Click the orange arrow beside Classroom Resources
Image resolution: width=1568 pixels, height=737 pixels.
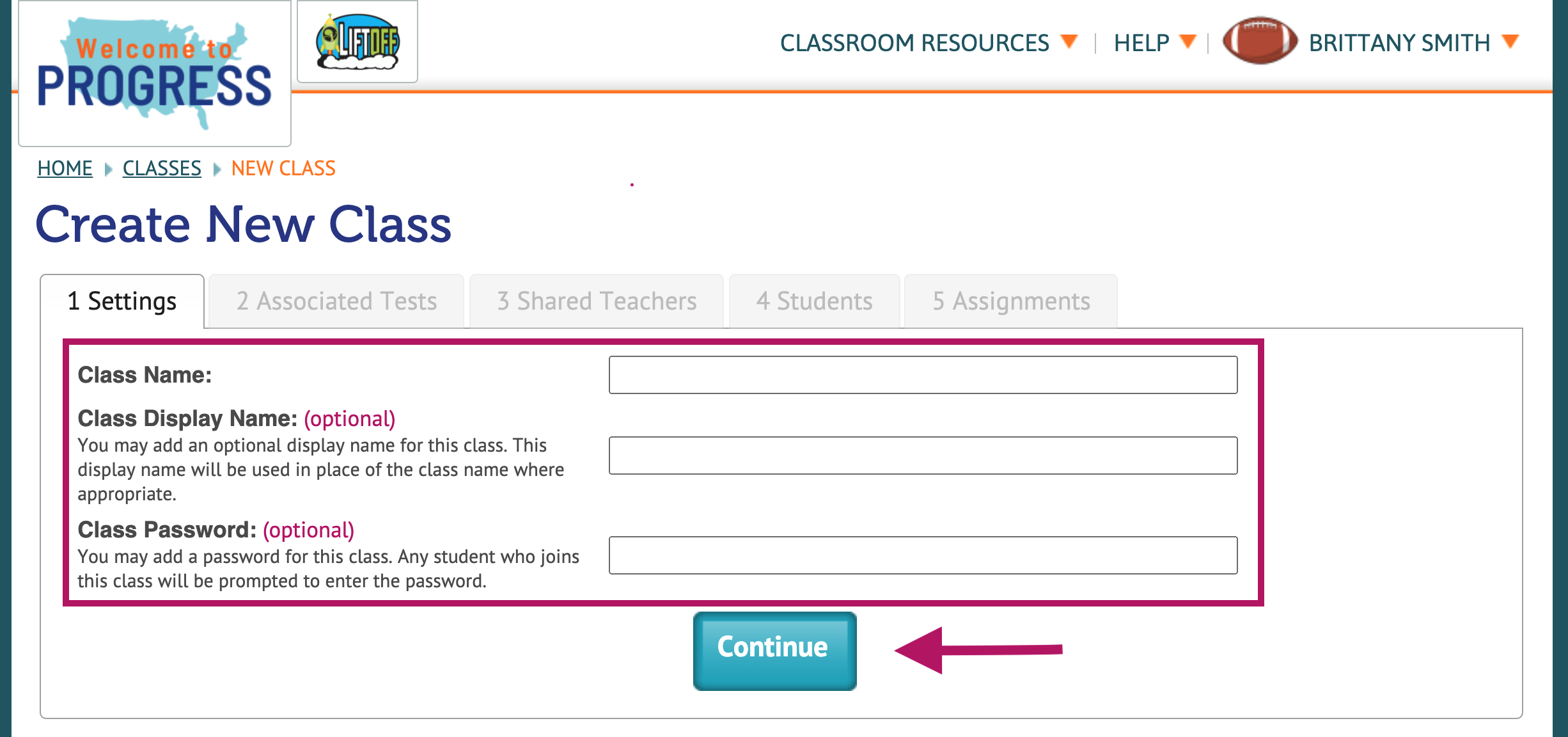tap(1069, 42)
